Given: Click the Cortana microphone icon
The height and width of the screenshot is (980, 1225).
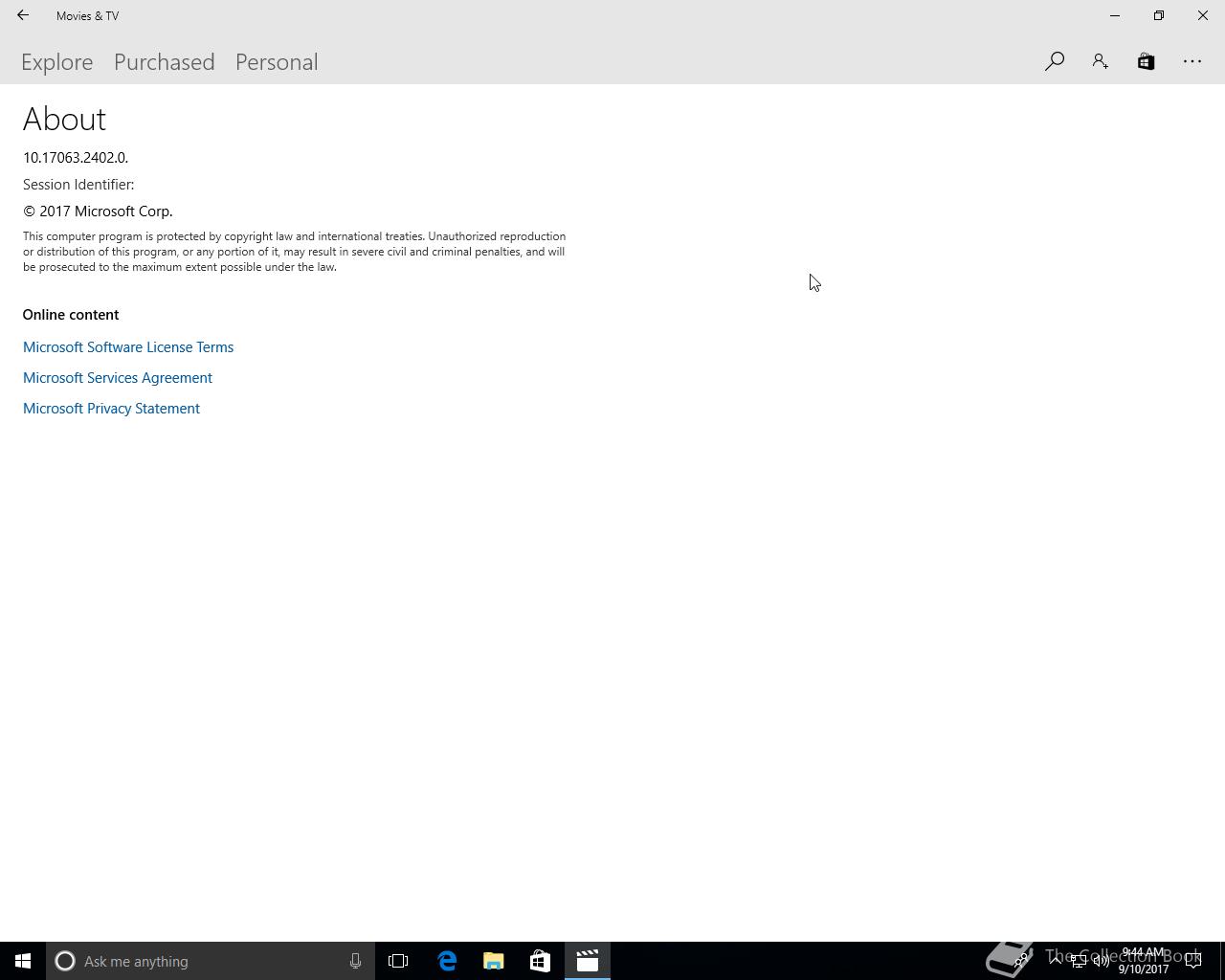Looking at the screenshot, I should 355,961.
